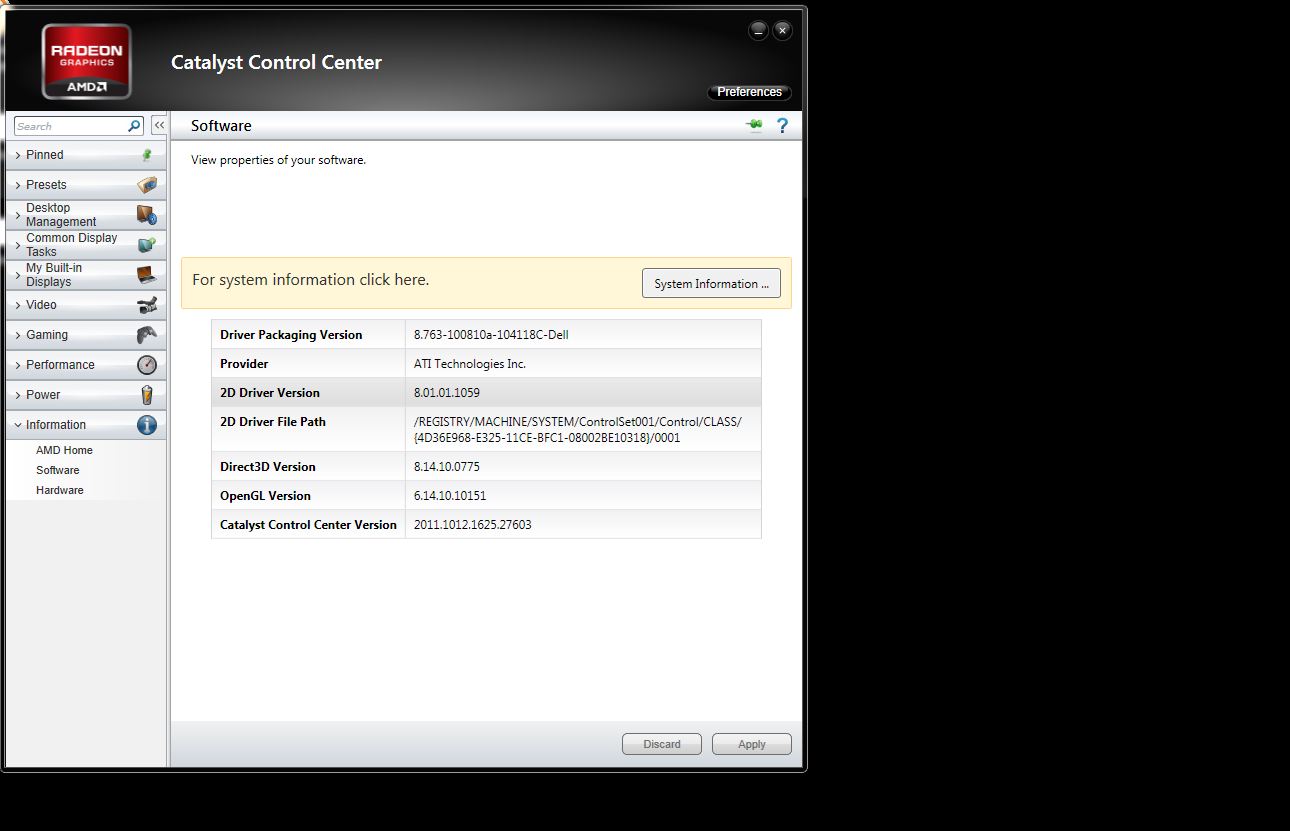The image size is (1290, 831).
Task: Click 'For system information click here' text
Action: pyautogui.click(x=311, y=280)
